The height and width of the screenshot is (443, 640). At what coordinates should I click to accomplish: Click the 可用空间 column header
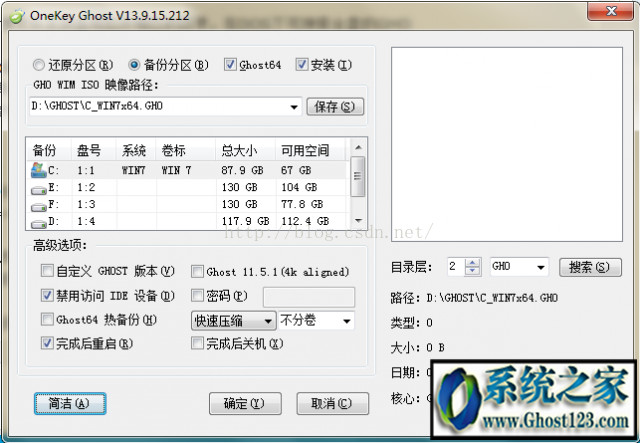(x=311, y=150)
